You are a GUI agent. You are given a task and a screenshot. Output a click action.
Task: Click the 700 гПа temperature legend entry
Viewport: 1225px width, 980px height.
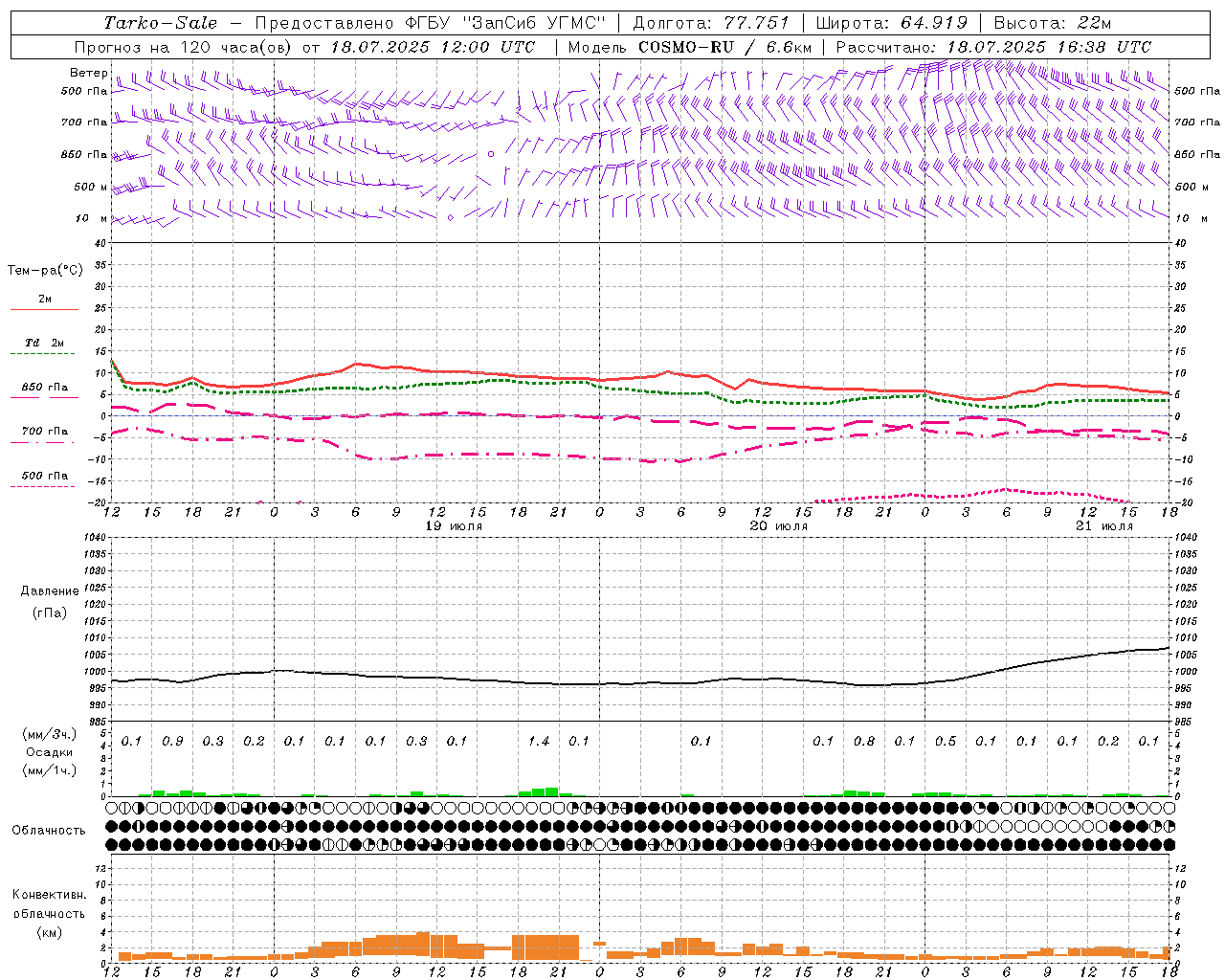click(45, 432)
